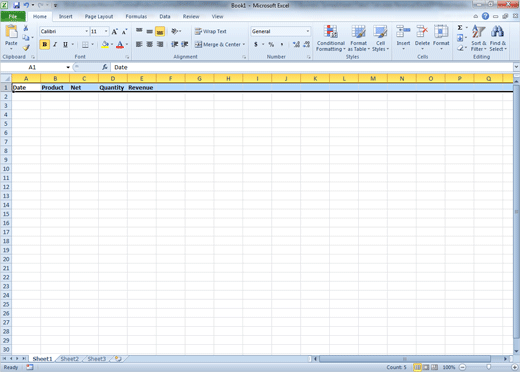This screenshot has width=520, height=372.
Task: Switch to the Review tab
Action: coord(191,16)
